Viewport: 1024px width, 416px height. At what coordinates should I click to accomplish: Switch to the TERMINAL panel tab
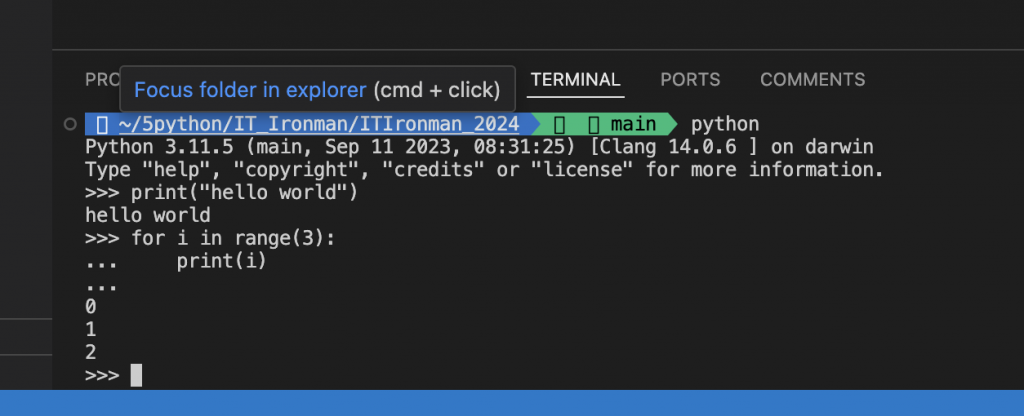(575, 80)
